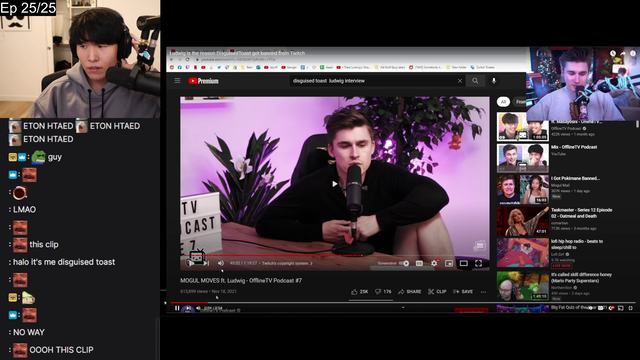The image size is (640, 360).
Task: Toggle the autoplay switch in the player
Action: coord(404,263)
